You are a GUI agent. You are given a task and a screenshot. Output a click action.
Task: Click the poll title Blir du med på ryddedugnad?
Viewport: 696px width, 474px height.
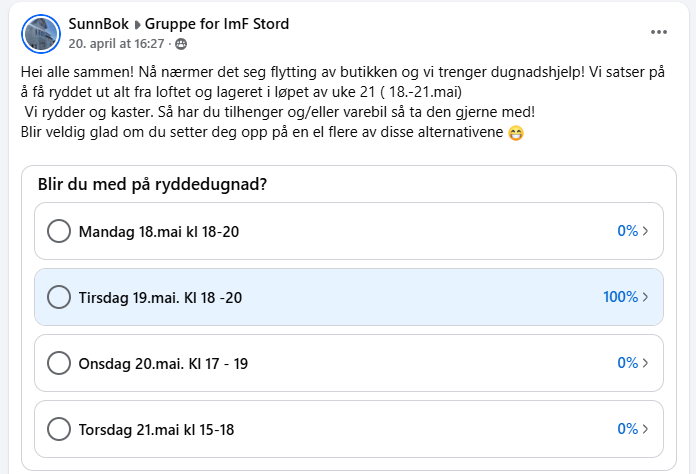[x=158, y=184]
